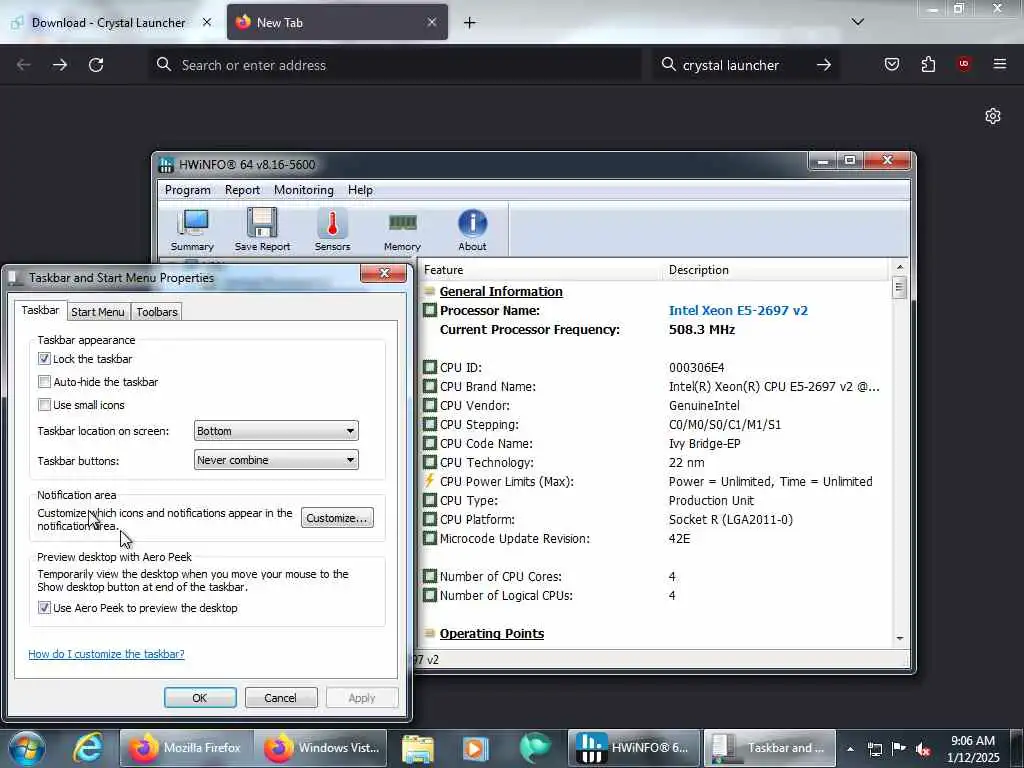Screen dimensions: 1024x768
Task: Click the Firefox forward arrow next to reload
Action: [59, 65]
